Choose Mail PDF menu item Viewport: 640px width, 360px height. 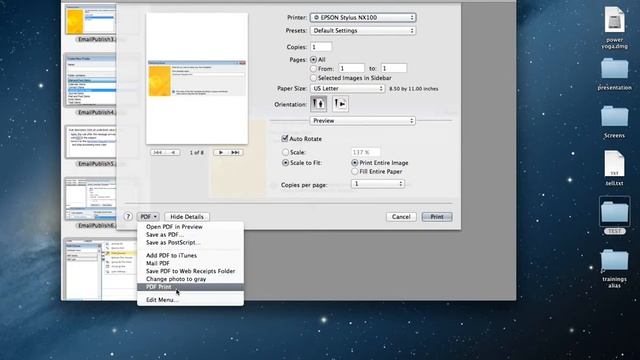click(x=190, y=263)
